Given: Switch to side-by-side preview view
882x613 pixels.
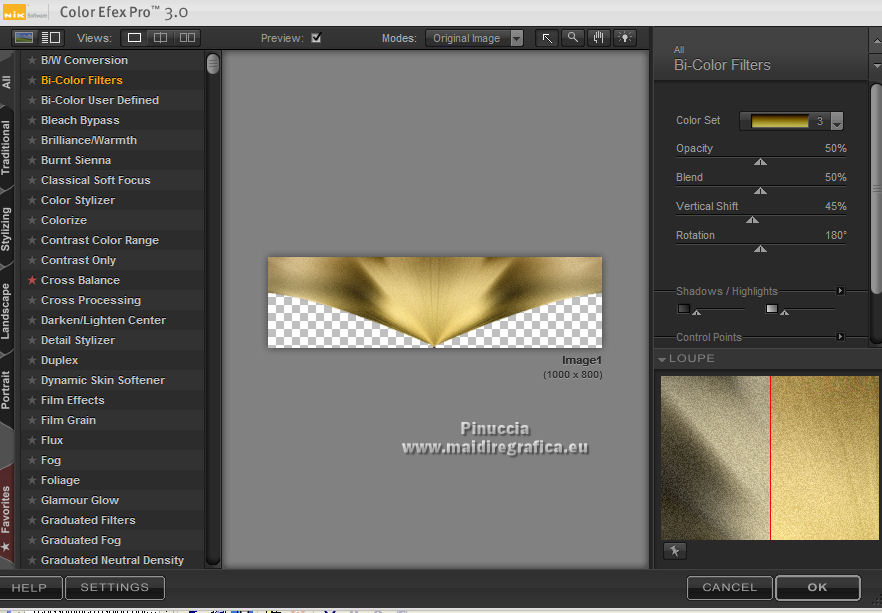Looking at the screenshot, I should point(187,38).
